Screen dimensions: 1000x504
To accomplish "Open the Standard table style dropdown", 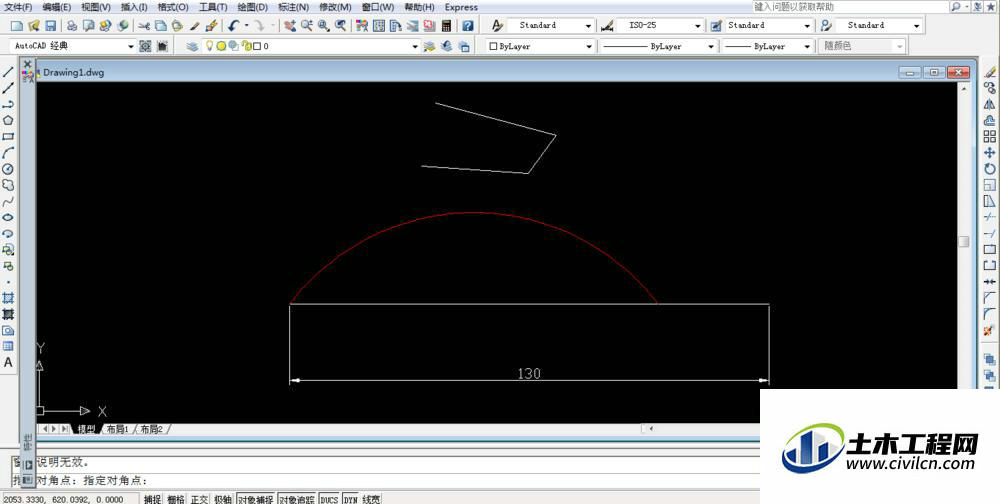I will [769, 26].
